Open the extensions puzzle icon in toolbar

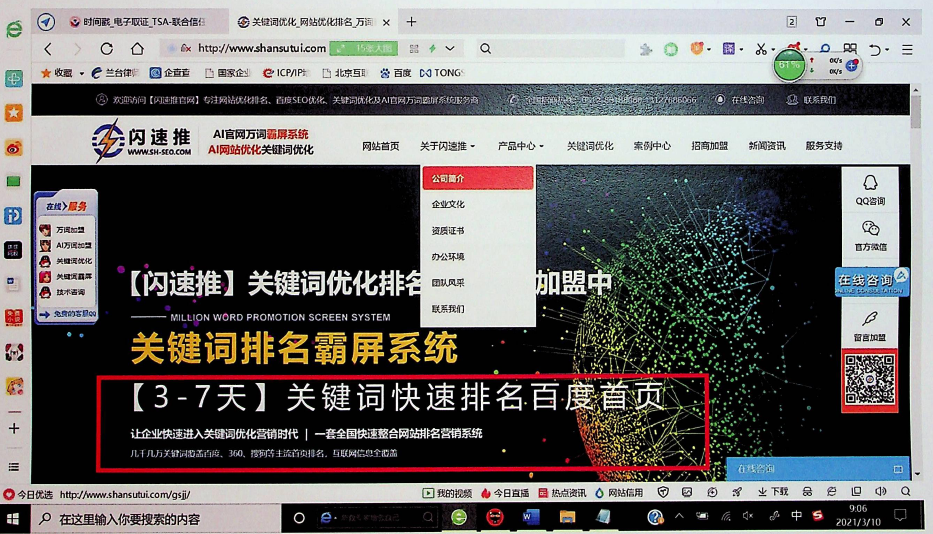646,49
